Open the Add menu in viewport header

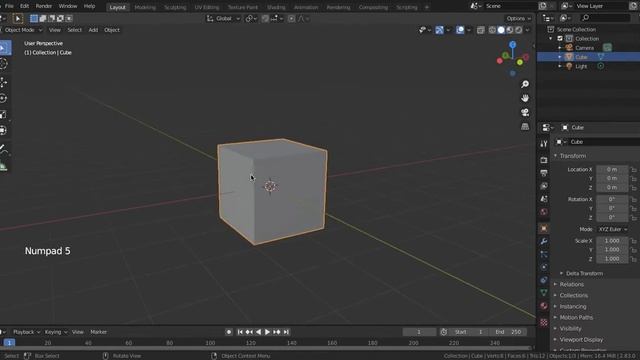click(x=93, y=30)
